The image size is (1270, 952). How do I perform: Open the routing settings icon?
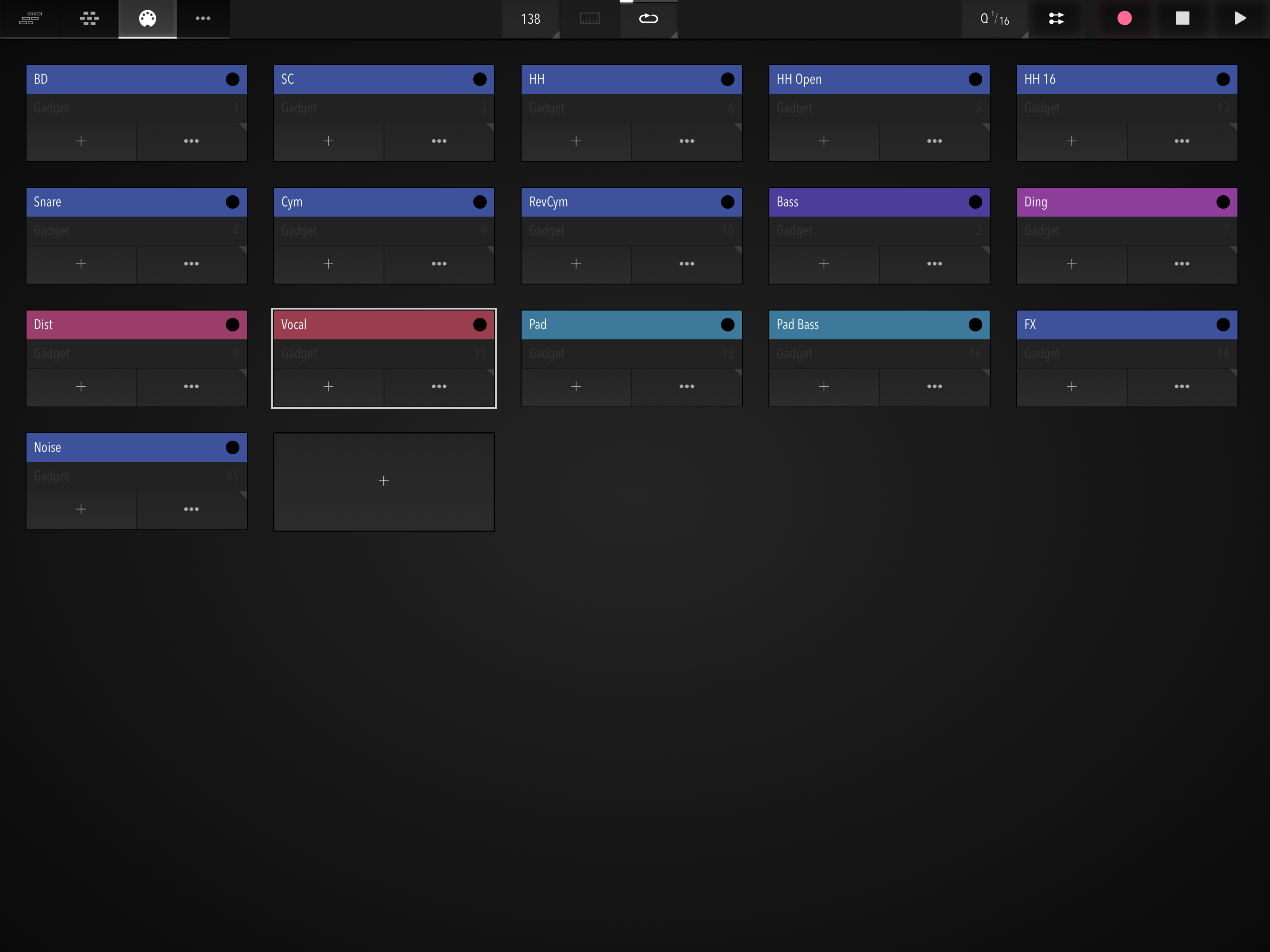click(x=1056, y=19)
